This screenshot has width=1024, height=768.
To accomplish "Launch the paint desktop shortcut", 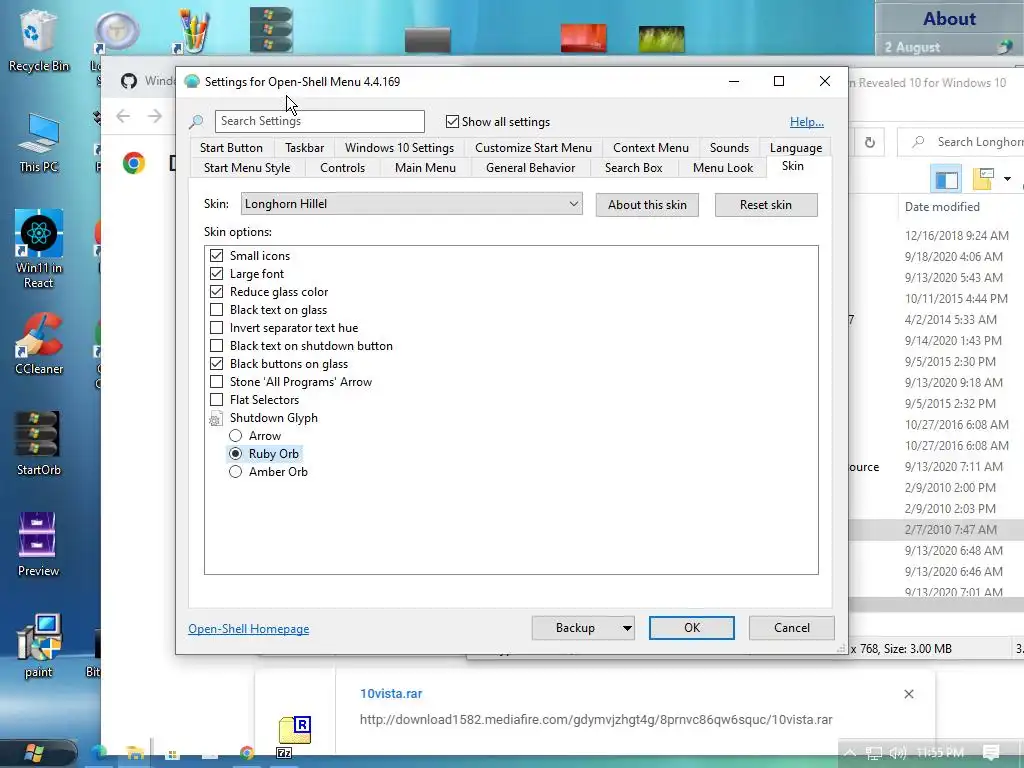I will coord(39,645).
